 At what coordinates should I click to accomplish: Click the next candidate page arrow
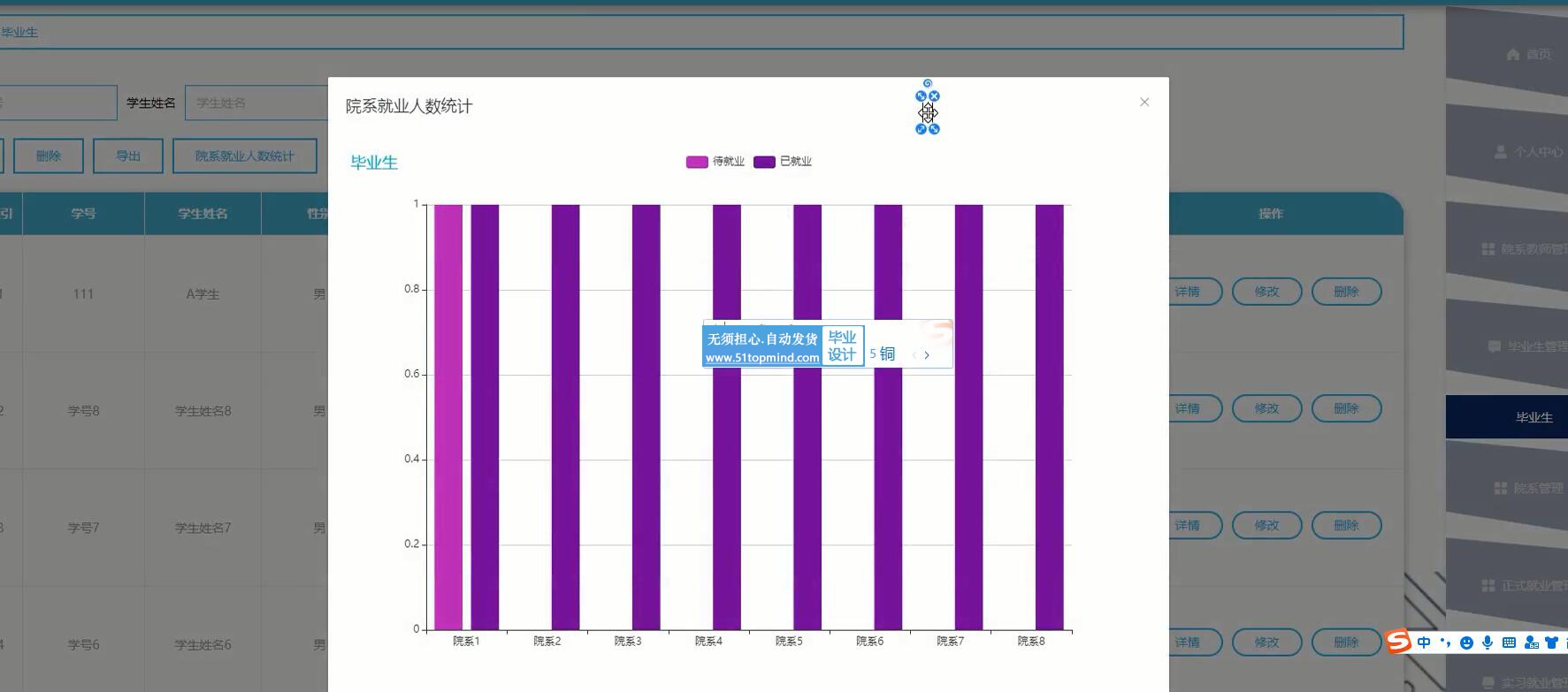click(927, 355)
